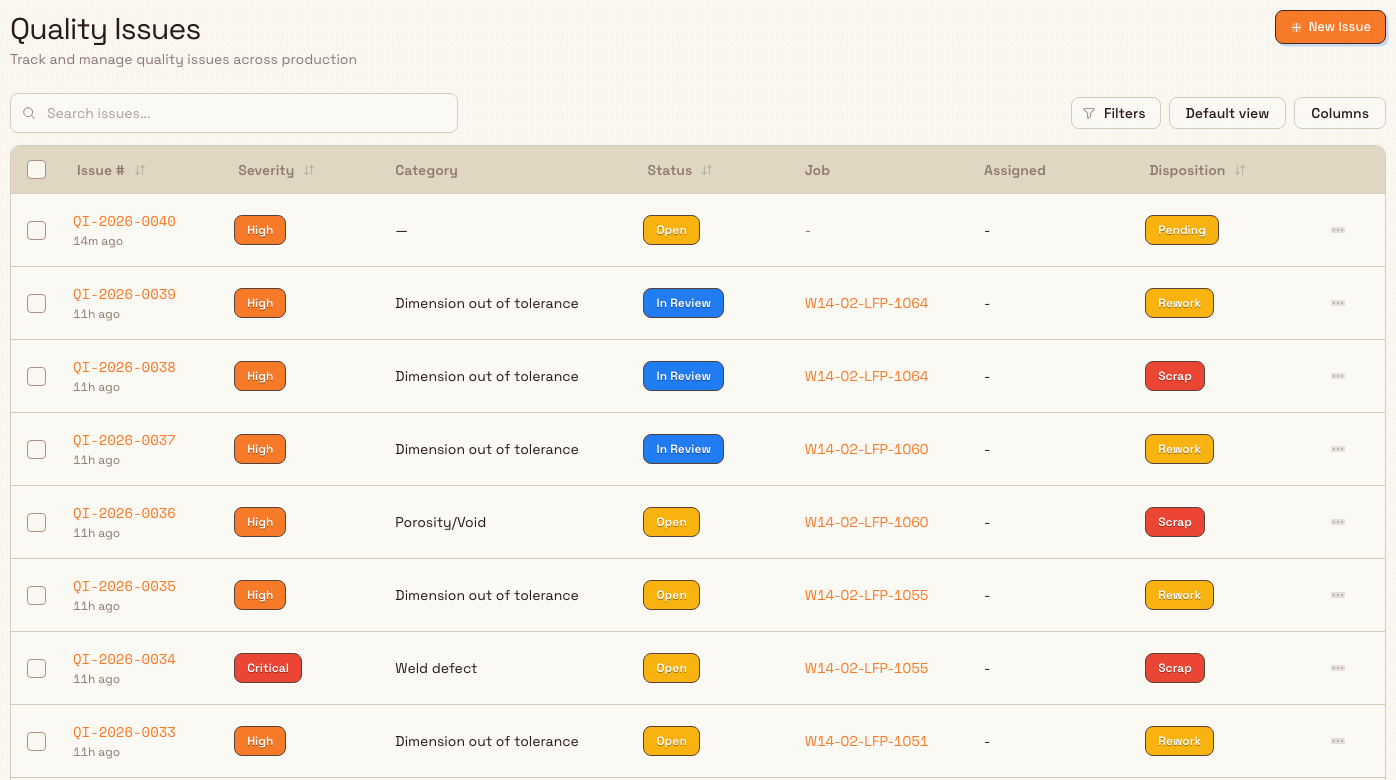1396x780 pixels.
Task: Click the High severity badge for QI-2026-0040
Action: [x=260, y=230]
